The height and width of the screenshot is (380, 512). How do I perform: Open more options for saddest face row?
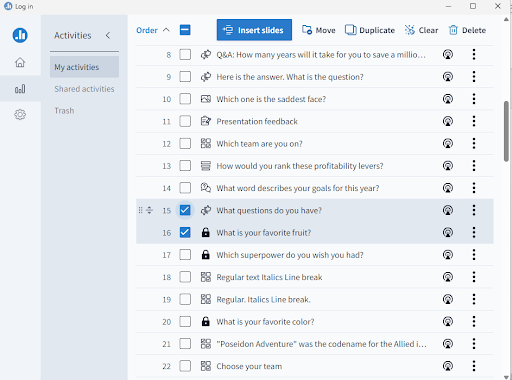[x=474, y=99]
